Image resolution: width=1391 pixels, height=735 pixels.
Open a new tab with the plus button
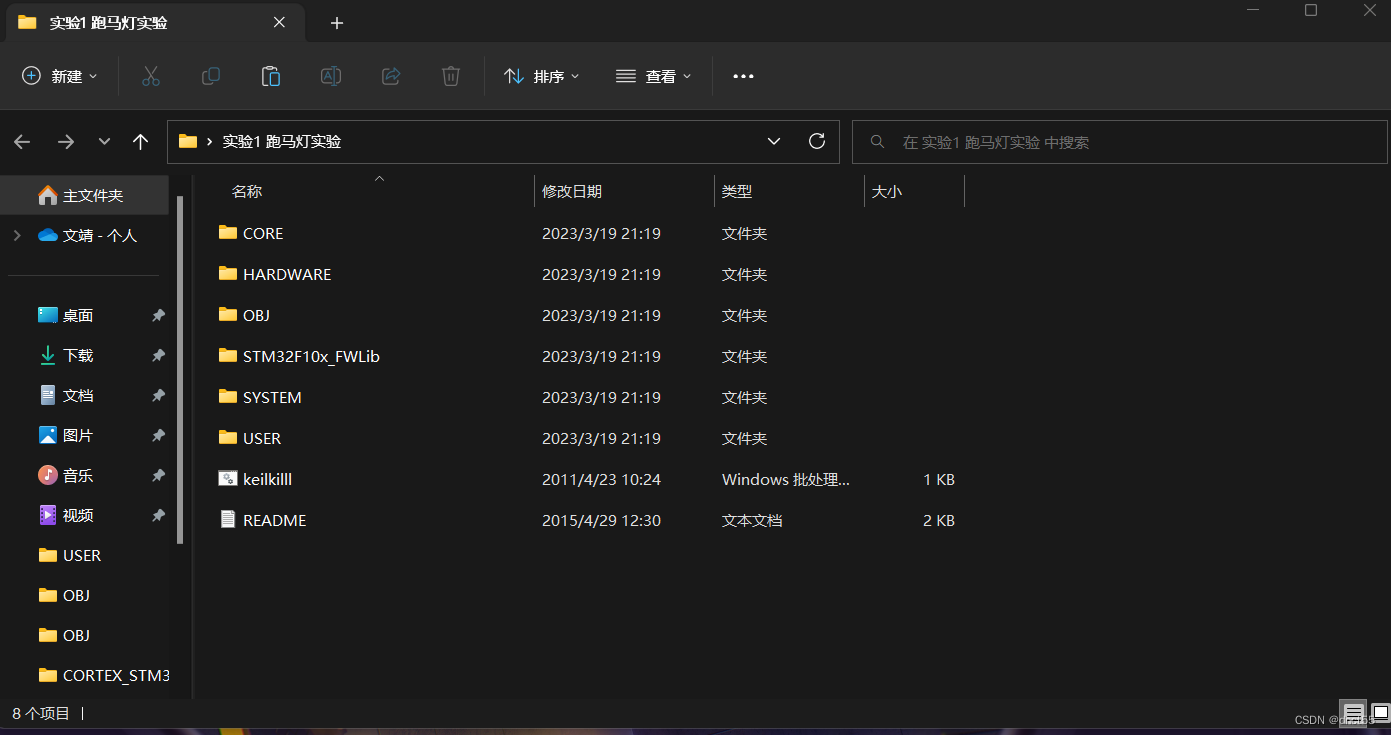(336, 22)
